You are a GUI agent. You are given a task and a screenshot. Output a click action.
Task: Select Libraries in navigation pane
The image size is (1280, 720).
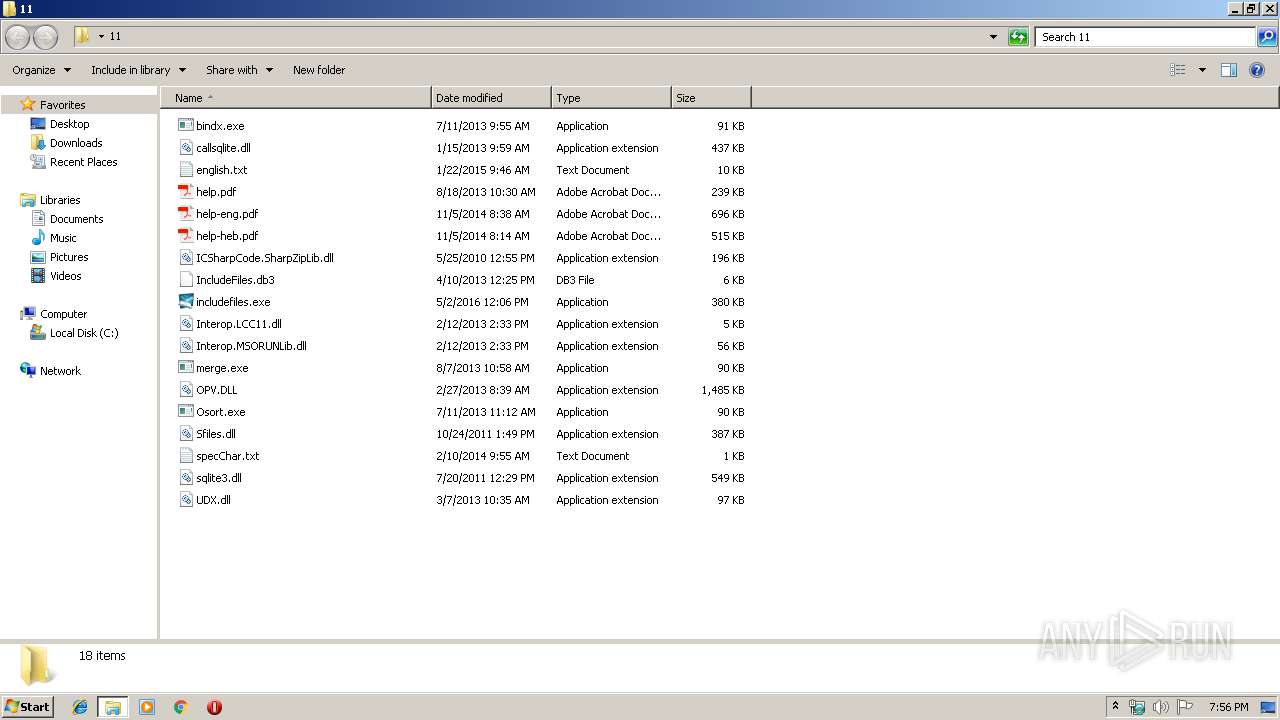[x=60, y=200]
